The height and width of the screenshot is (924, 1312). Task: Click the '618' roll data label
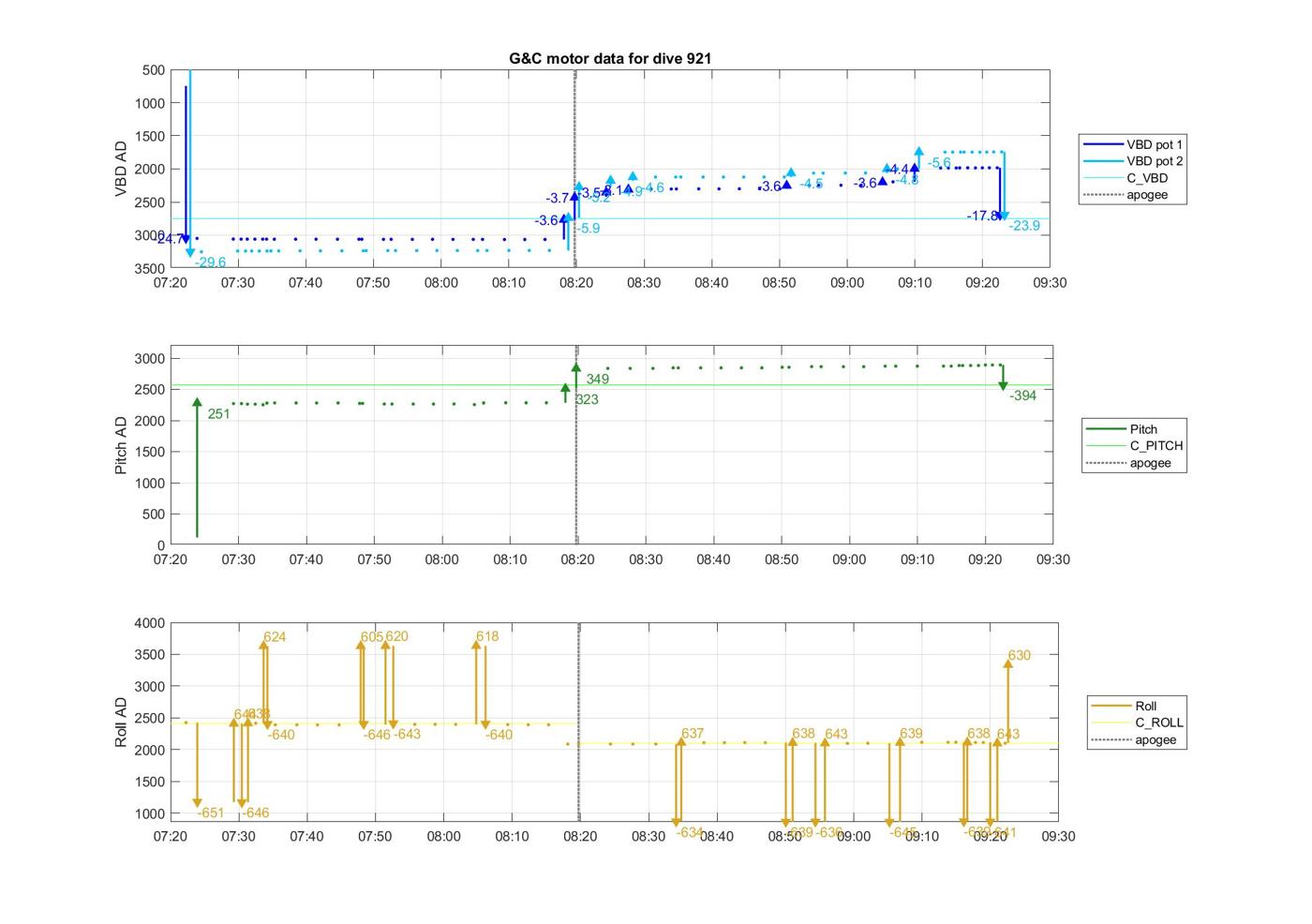click(487, 636)
